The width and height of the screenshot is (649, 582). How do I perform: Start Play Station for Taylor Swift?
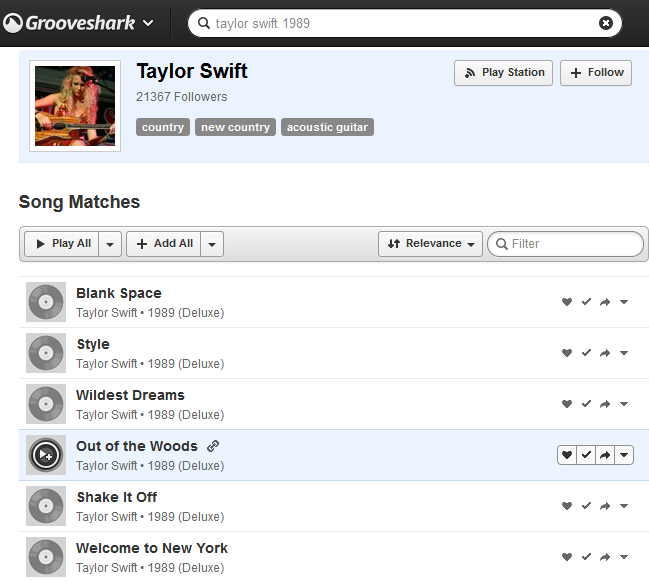tap(503, 73)
